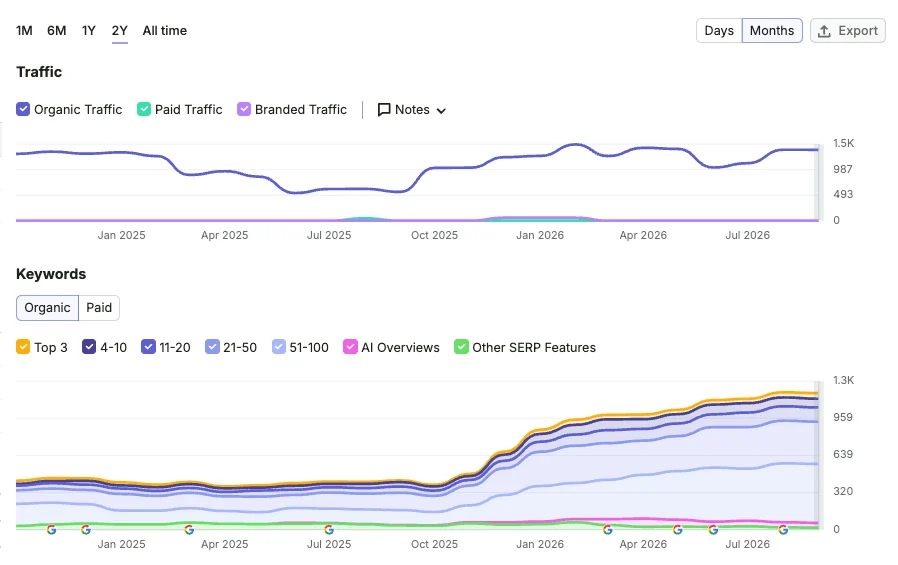The height and width of the screenshot is (565, 898).
Task: Hide the Top 3 keywords series
Action: tap(23, 347)
